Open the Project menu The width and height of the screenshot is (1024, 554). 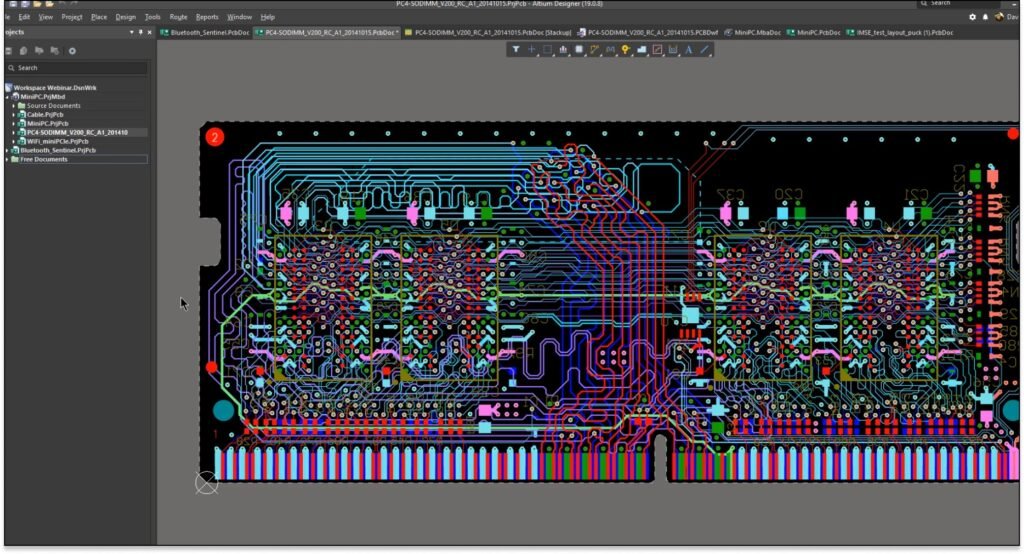72,17
